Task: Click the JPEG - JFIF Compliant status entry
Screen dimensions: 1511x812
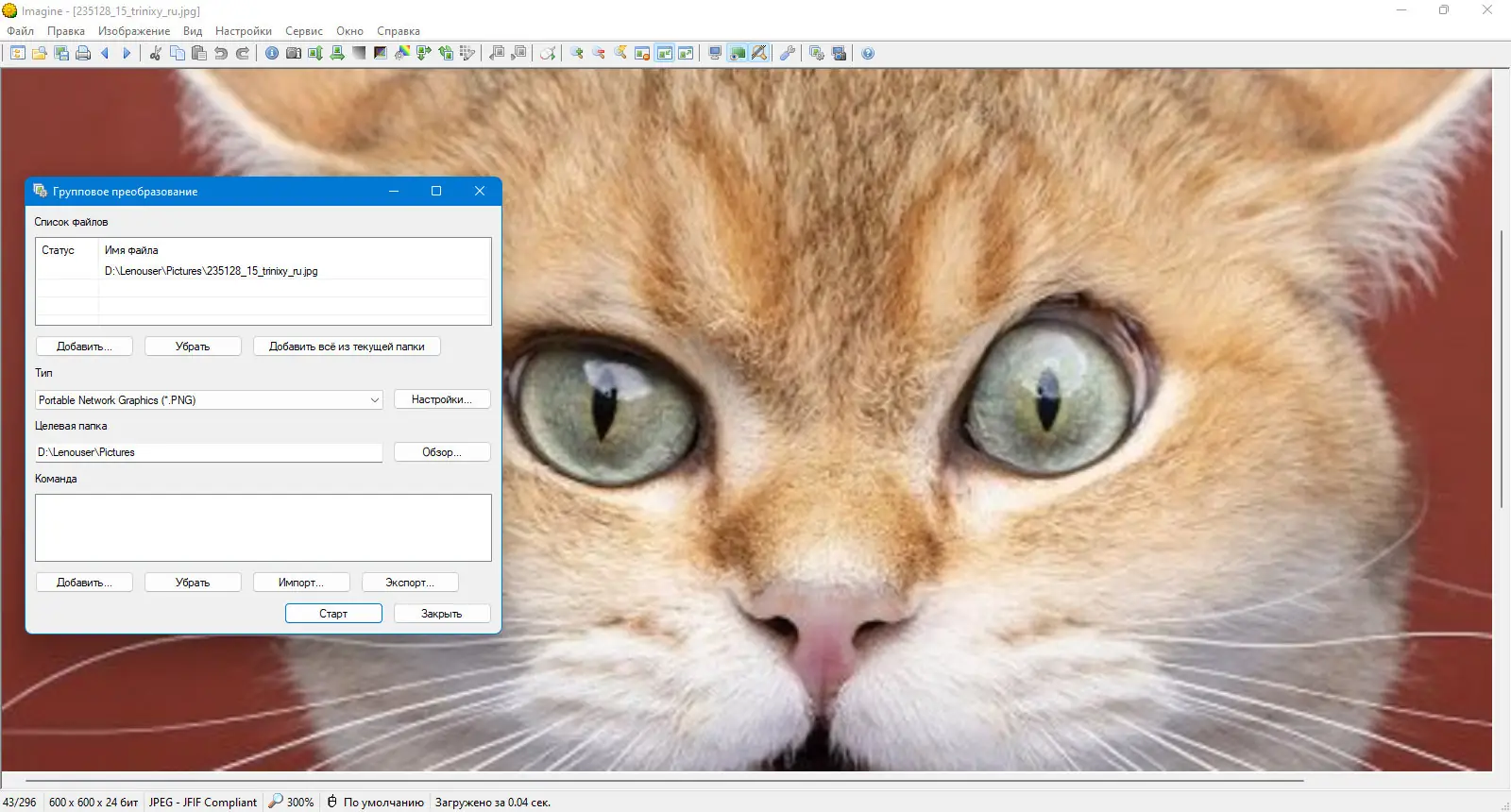Action: (x=203, y=803)
